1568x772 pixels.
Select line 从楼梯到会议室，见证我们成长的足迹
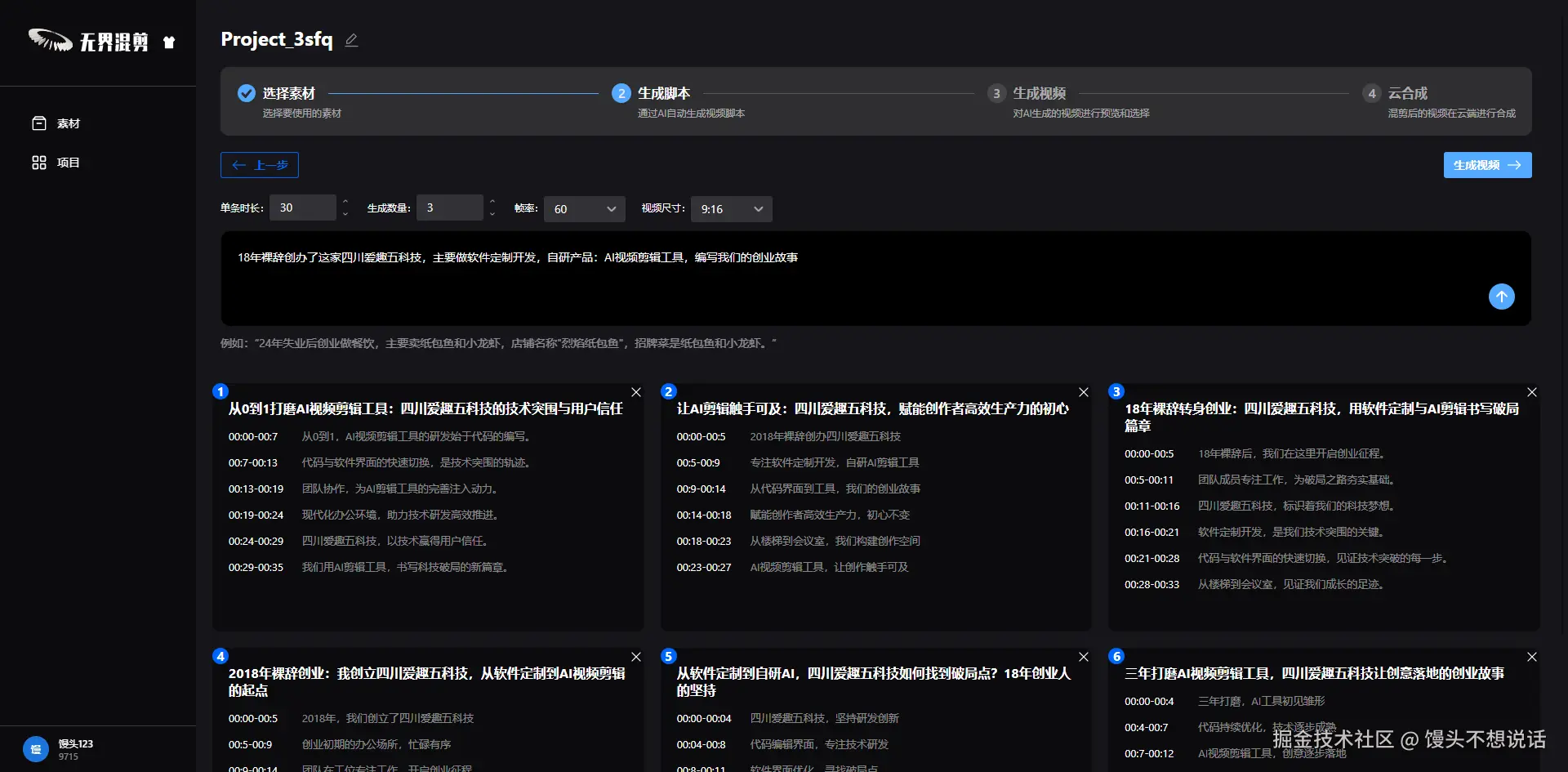pyautogui.click(x=1293, y=585)
